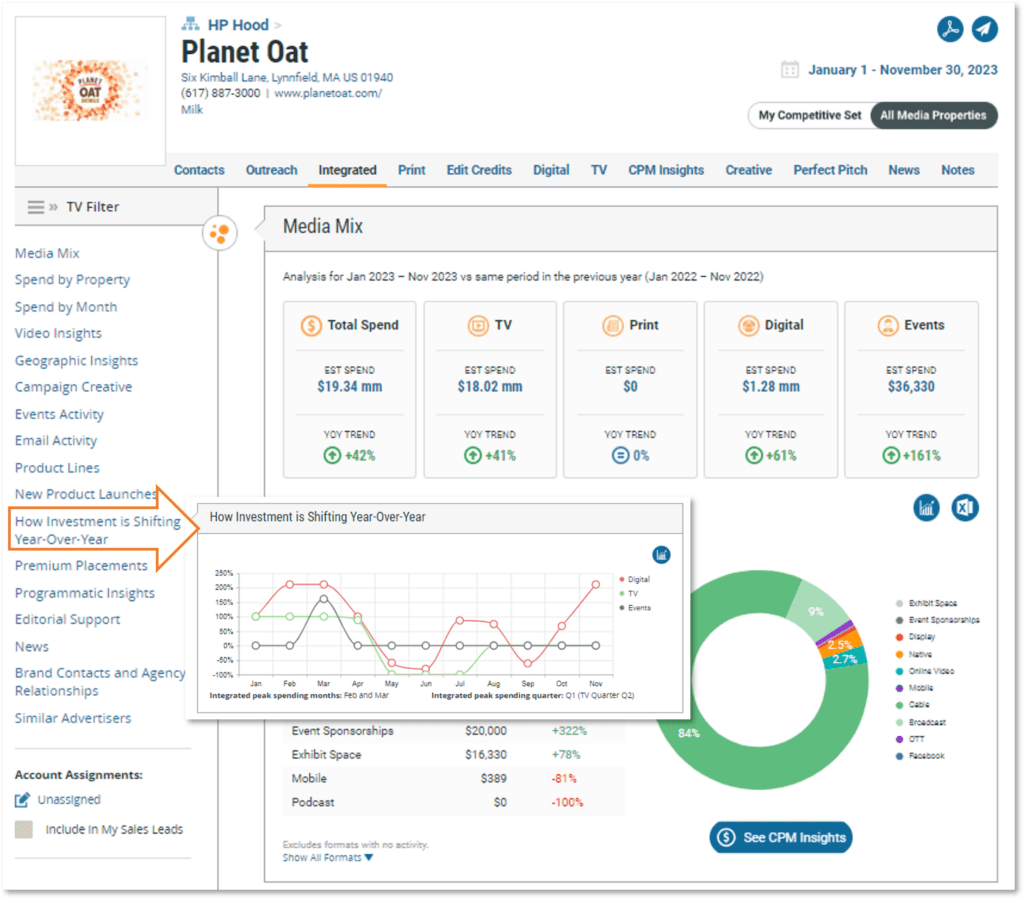Select All Media Properties toggle option
Screen dimensions: 1024x899
(x=933, y=116)
